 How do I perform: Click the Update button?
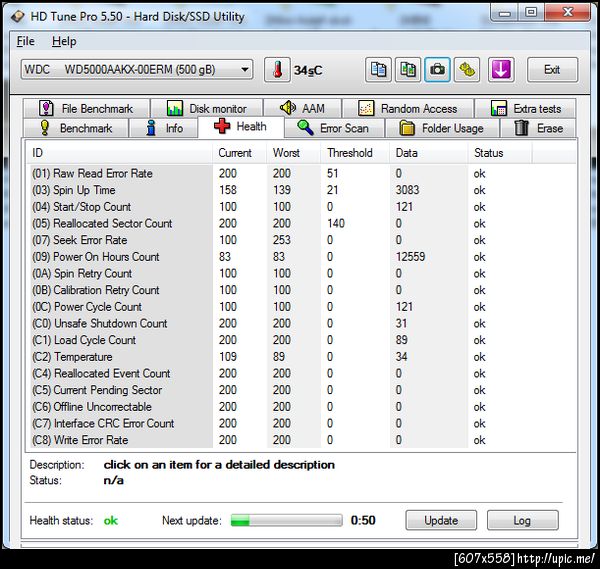tap(441, 520)
